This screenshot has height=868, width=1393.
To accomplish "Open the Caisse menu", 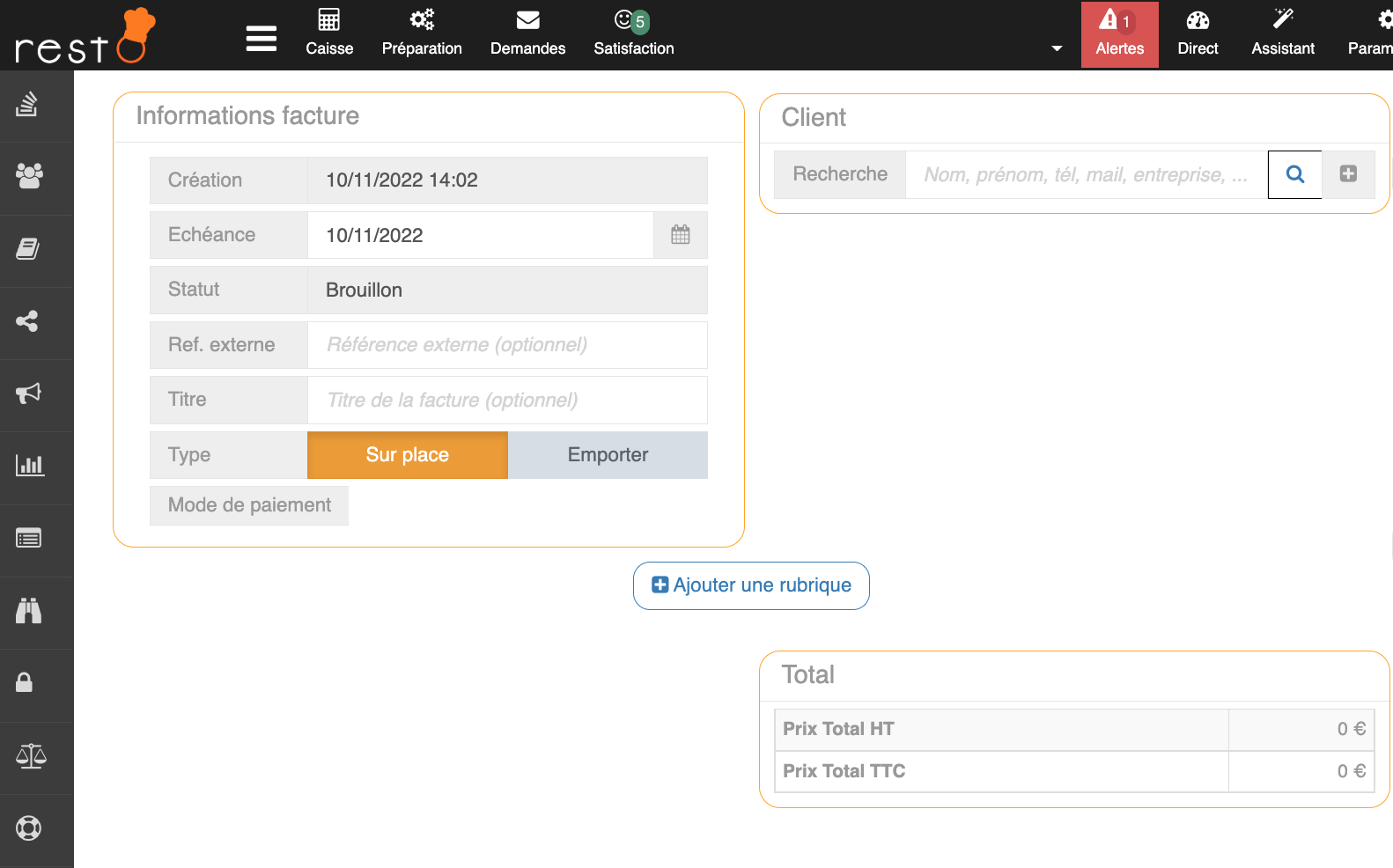I will (329, 34).
